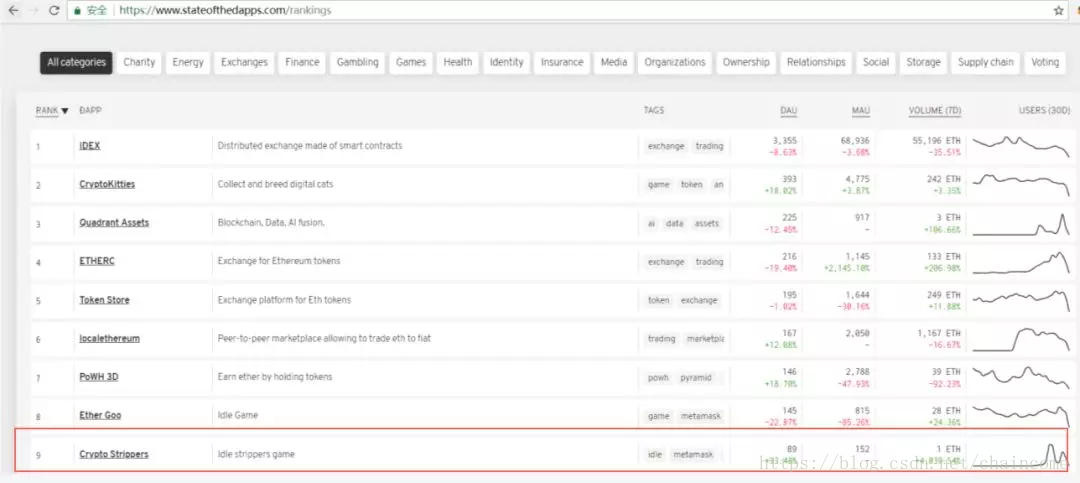The width and height of the screenshot is (1080, 483).
Task: Switch to Supply chain category
Action: click(x=986, y=62)
